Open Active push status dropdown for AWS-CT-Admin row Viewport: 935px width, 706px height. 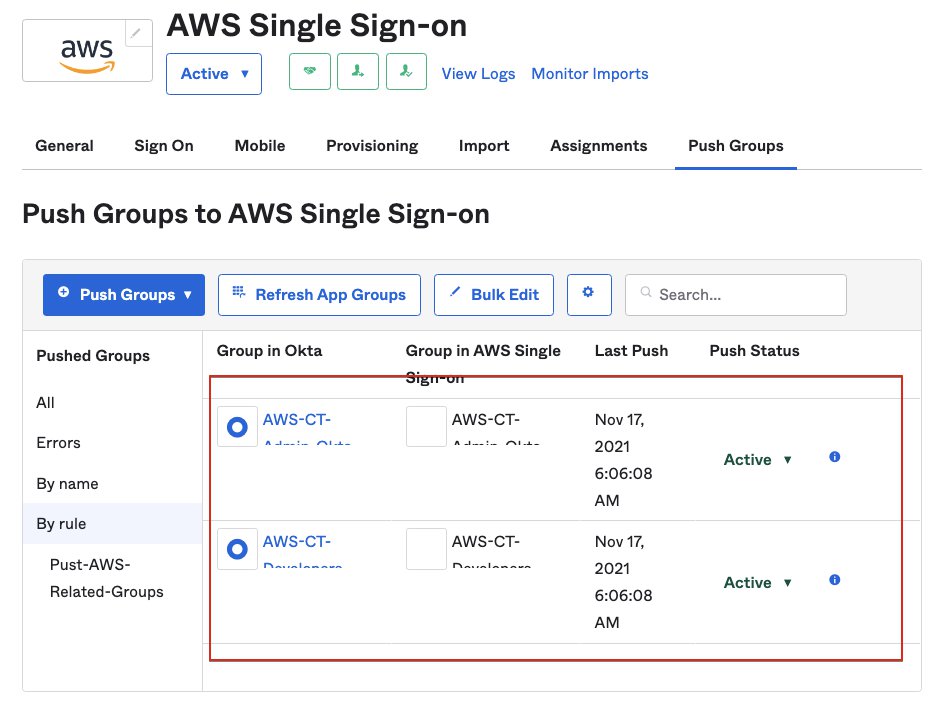point(758,460)
